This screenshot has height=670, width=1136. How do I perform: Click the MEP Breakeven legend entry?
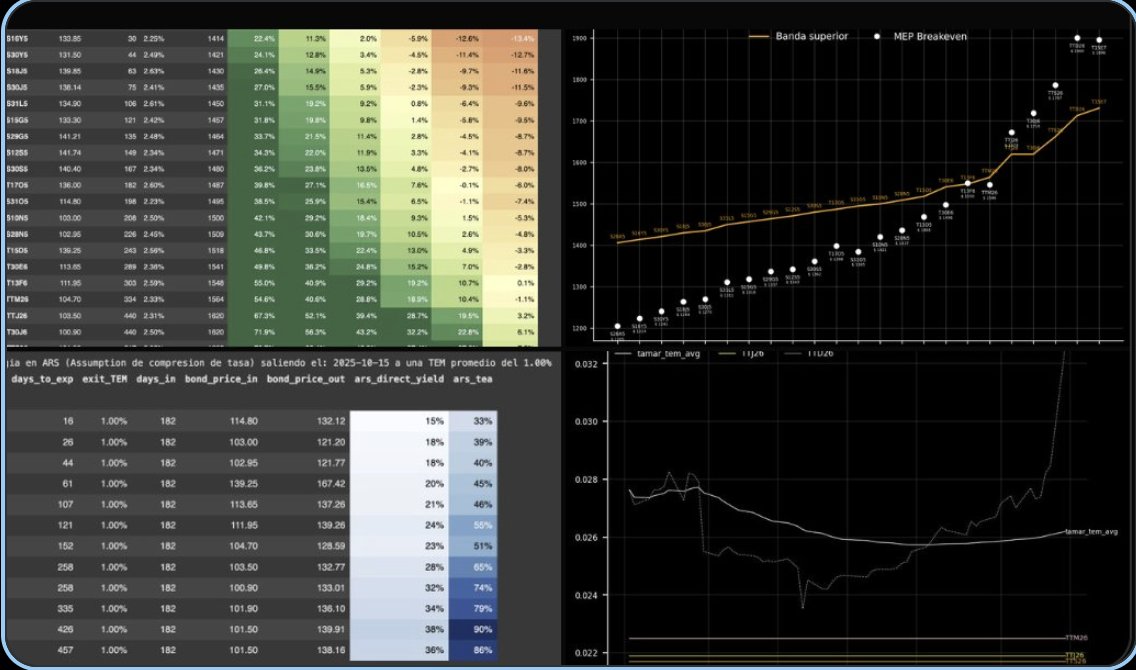click(x=920, y=36)
